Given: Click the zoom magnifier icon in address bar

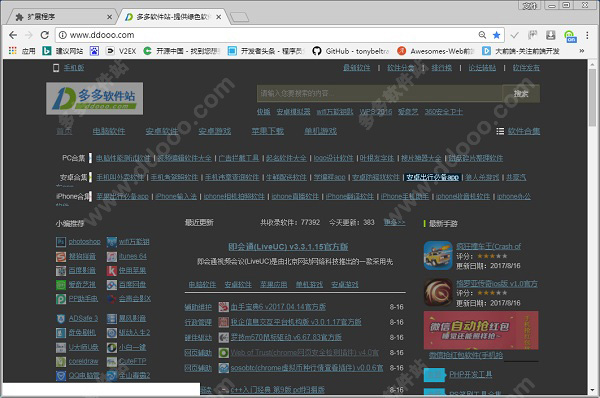Looking at the screenshot, I should click(482, 35).
